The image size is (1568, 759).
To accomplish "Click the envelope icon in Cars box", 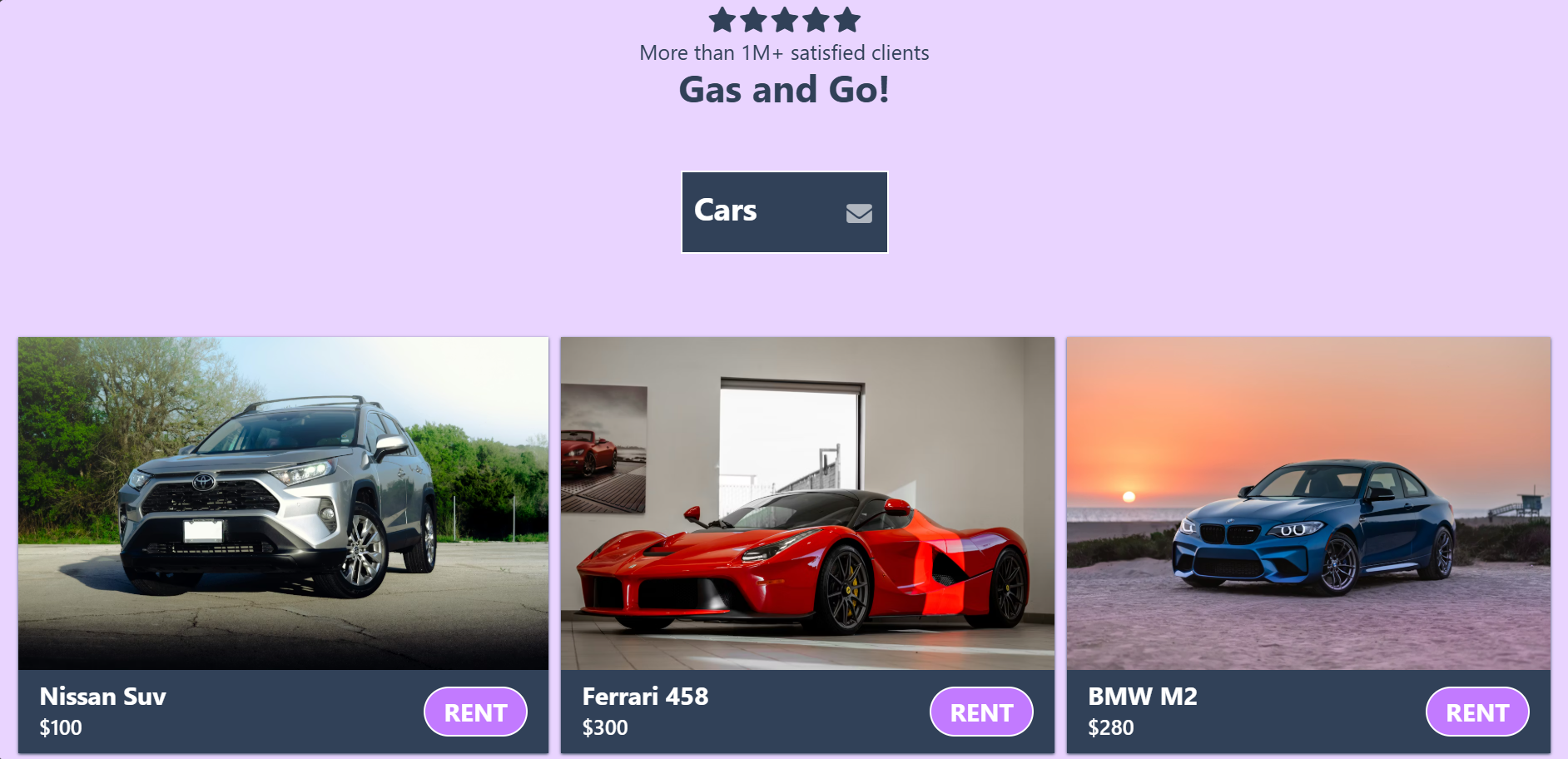I will pos(859,213).
